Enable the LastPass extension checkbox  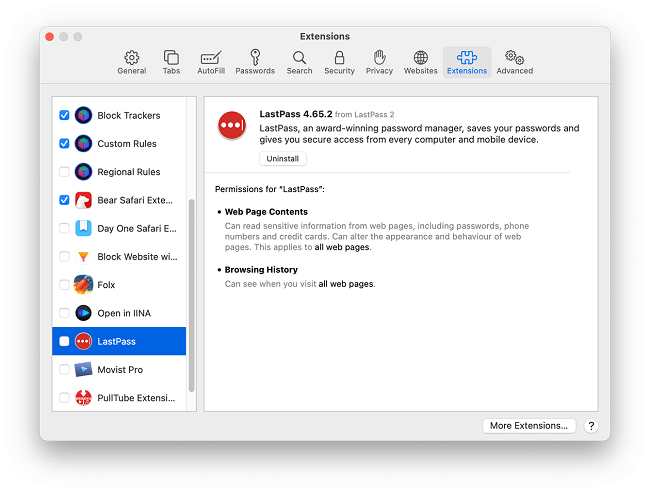pos(64,341)
